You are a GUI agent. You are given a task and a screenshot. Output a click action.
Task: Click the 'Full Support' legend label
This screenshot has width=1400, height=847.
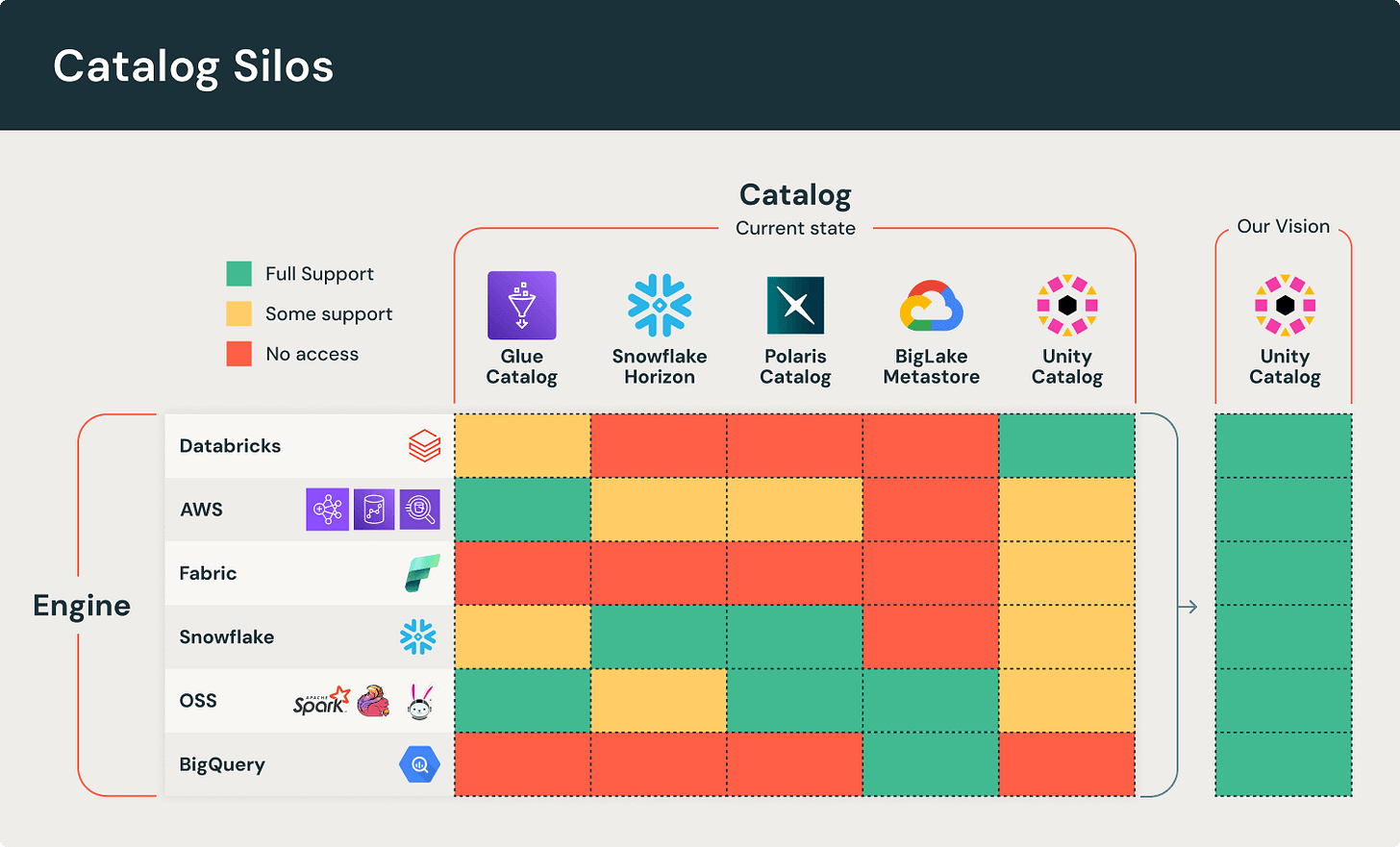pyautogui.click(x=319, y=274)
